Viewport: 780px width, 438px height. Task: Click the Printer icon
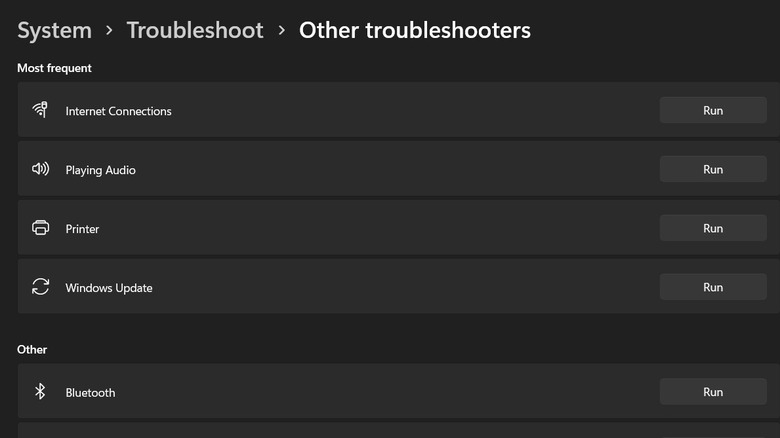click(x=40, y=228)
